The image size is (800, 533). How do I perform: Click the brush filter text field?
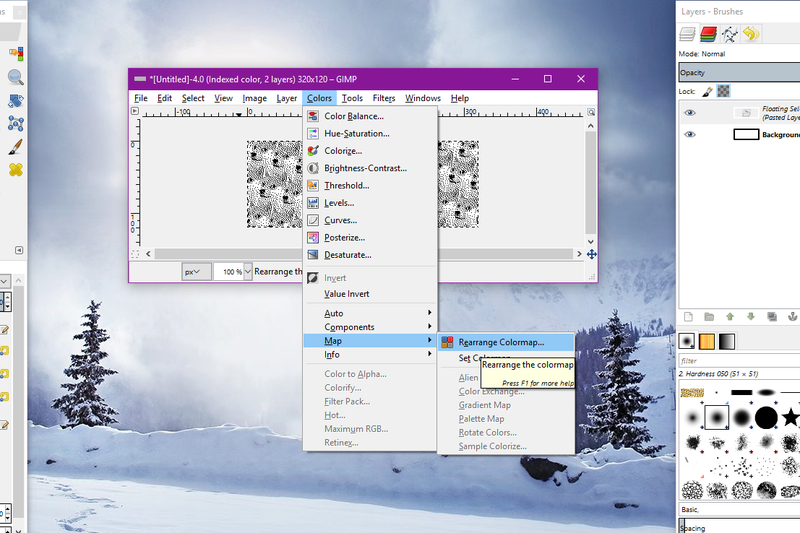[738, 360]
